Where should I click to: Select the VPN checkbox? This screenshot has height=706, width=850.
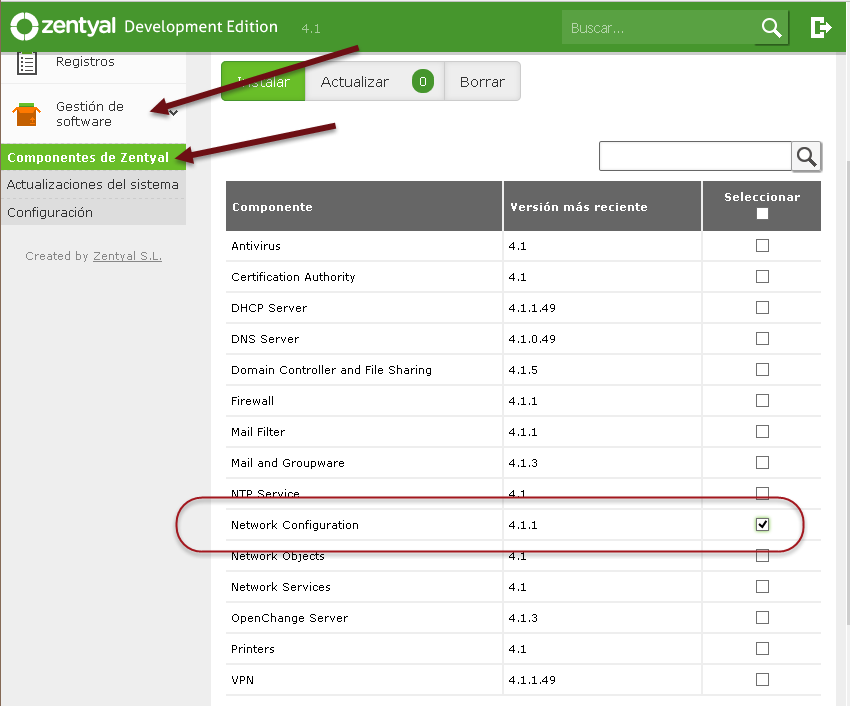tap(762, 680)
